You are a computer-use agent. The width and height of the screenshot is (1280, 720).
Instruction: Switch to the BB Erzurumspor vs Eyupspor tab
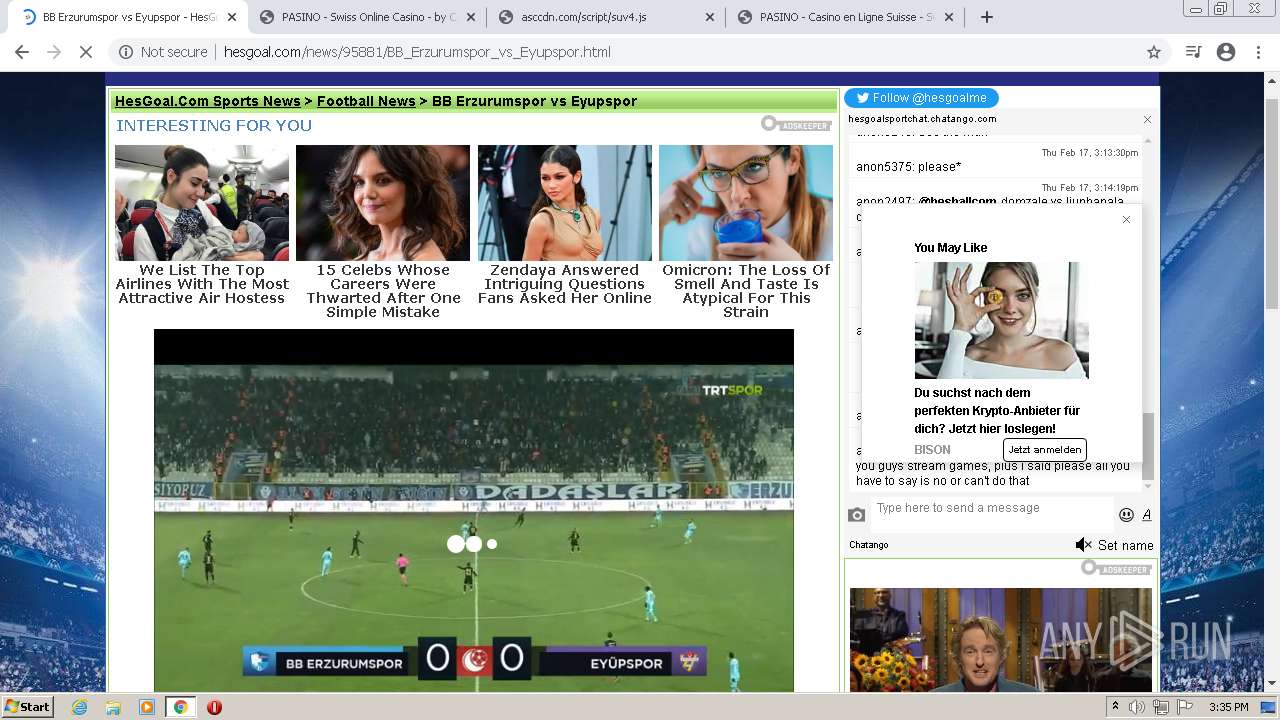pyautogui.click(x=129, y=17)
